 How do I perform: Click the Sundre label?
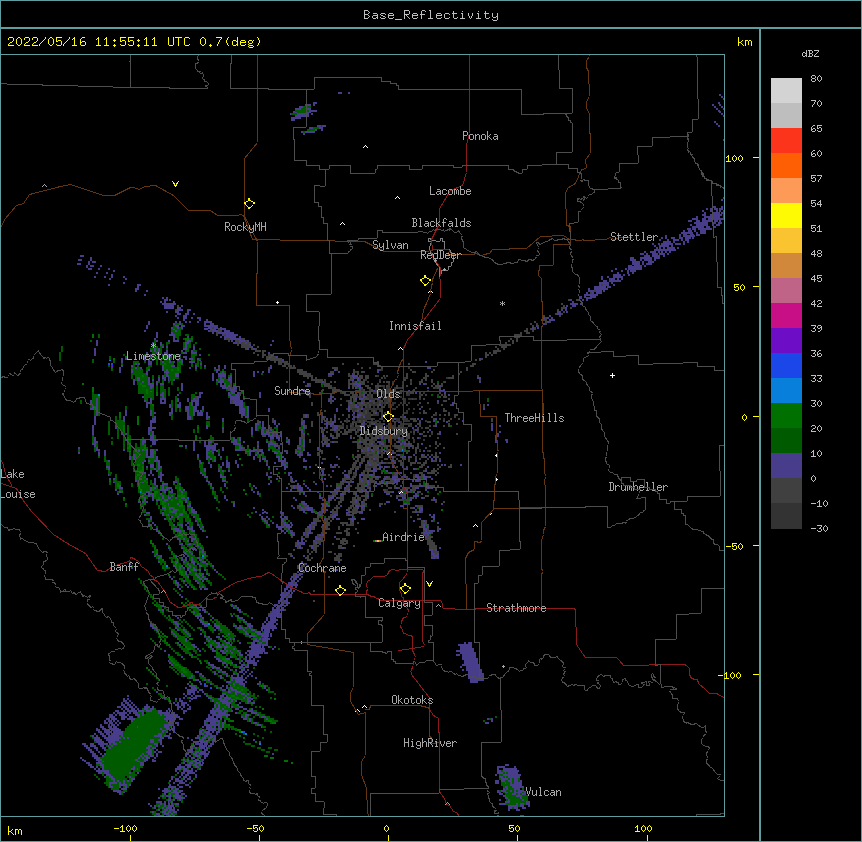(x=292, y=391)
